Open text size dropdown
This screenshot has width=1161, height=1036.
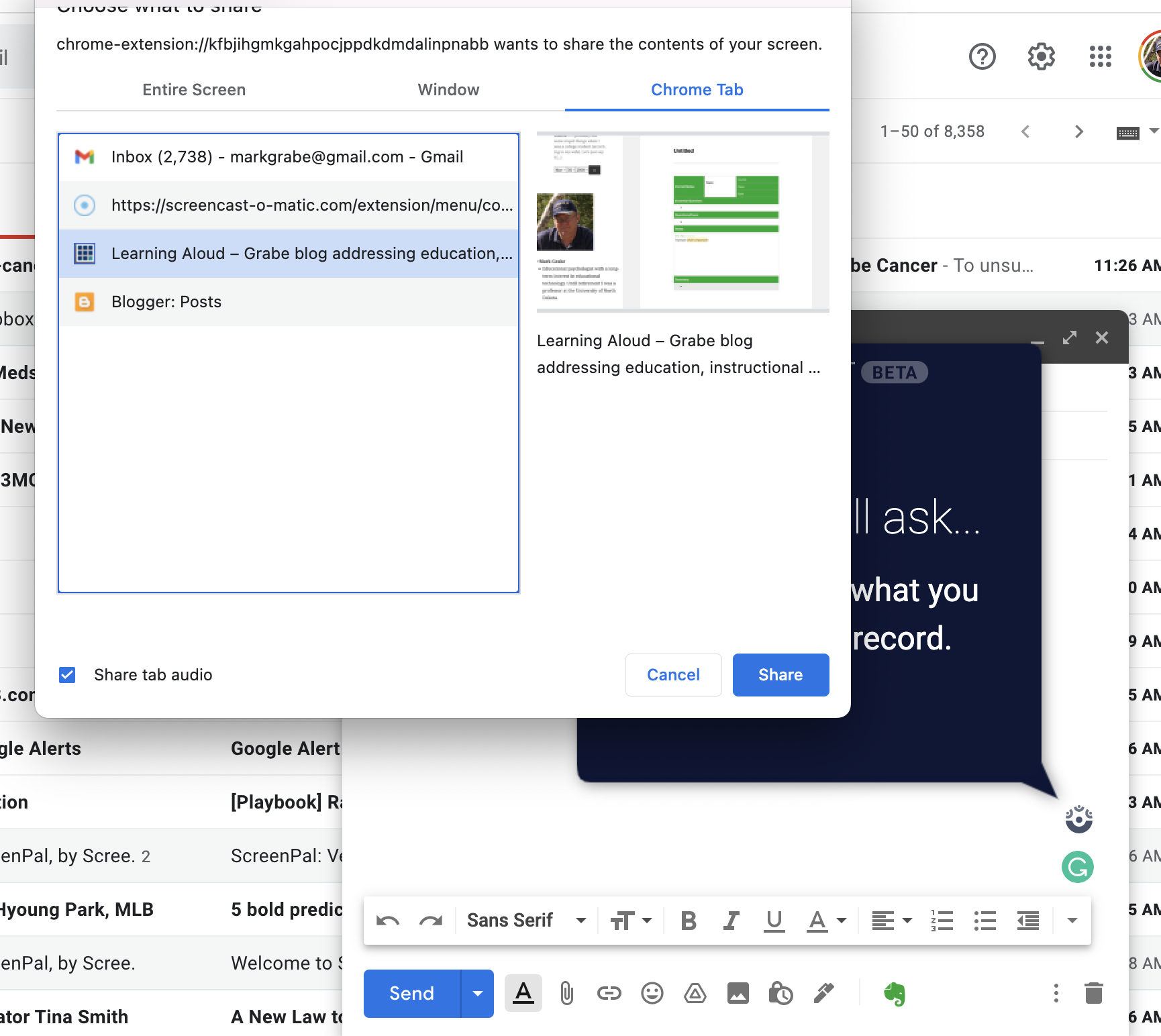click(631, 921)
